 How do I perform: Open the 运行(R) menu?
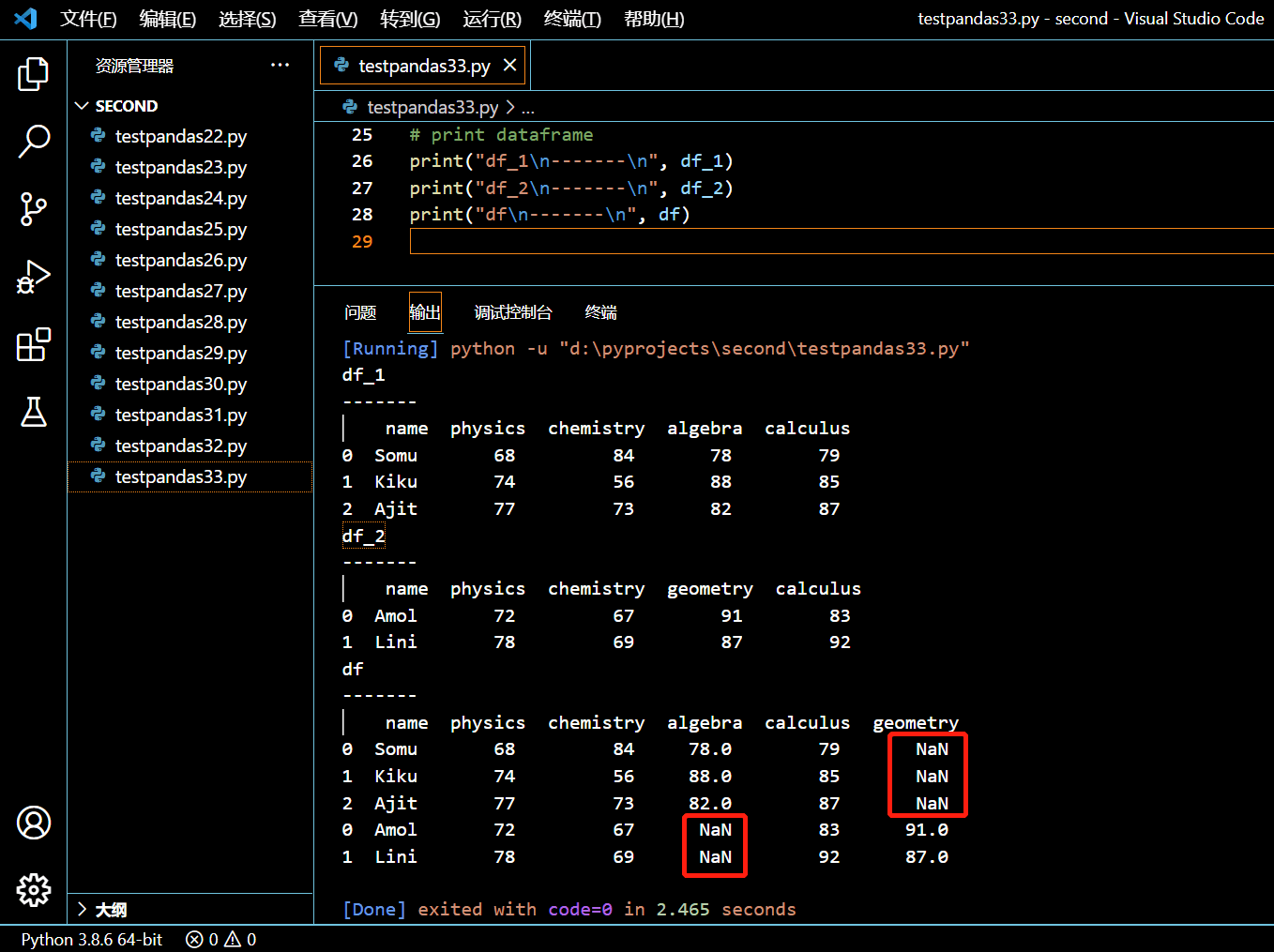(492, 19)
